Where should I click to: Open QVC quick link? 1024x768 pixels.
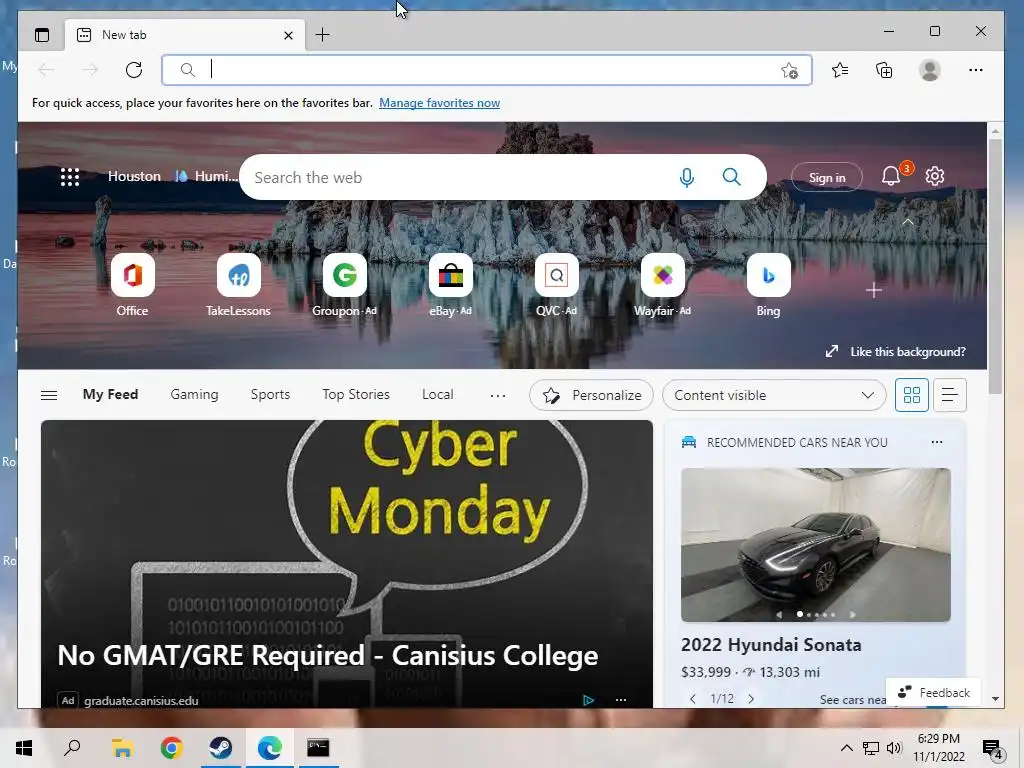(x=556, y=284)
